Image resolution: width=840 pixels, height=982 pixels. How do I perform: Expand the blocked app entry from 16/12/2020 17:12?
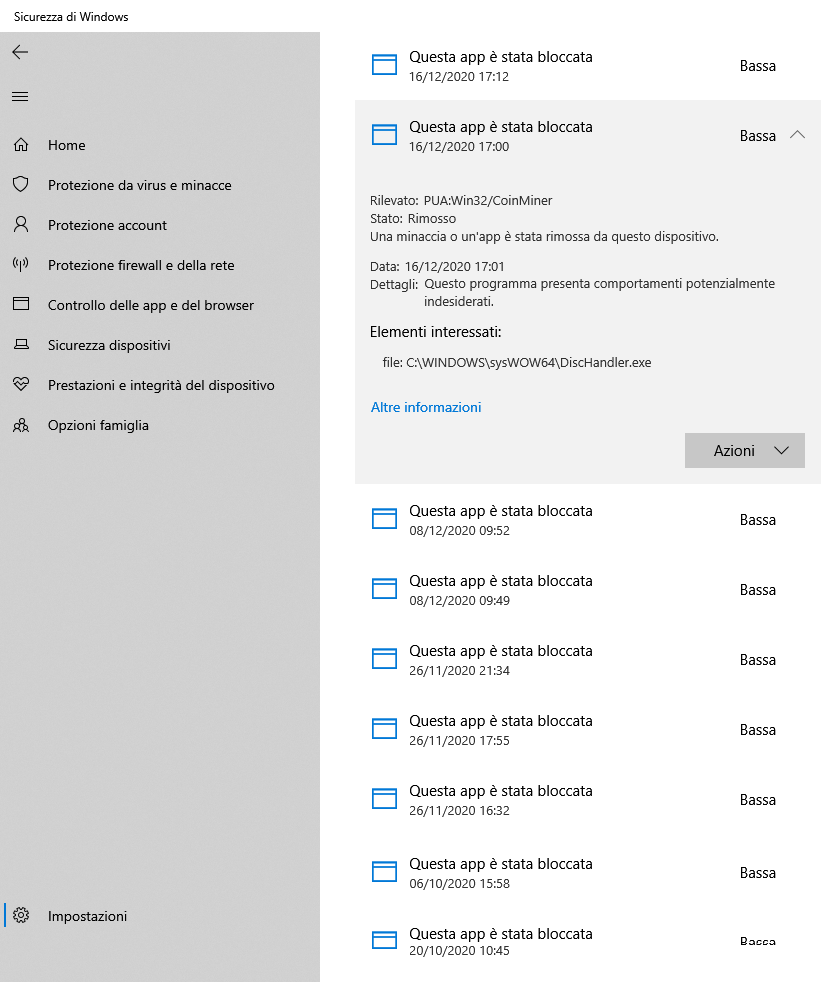pyautogui.click(x=588, y=66)
